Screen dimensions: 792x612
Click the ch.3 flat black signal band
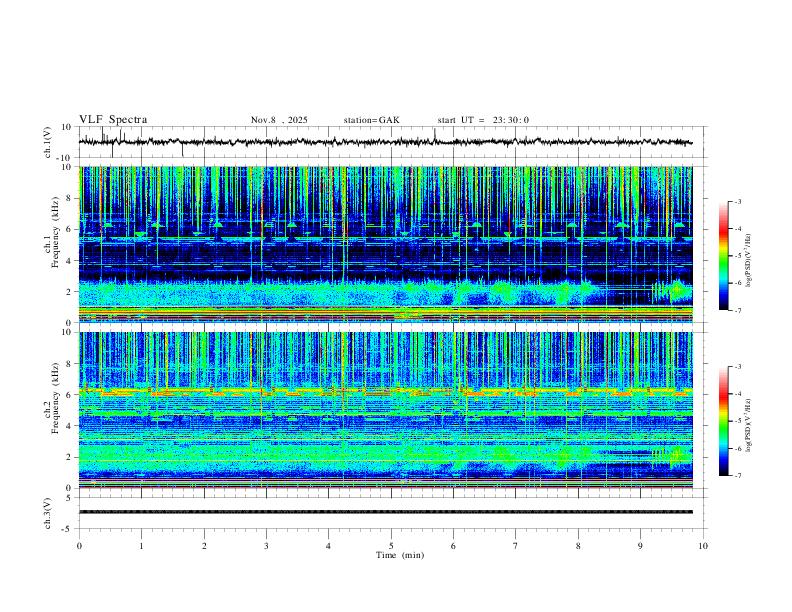pos(385,512)
